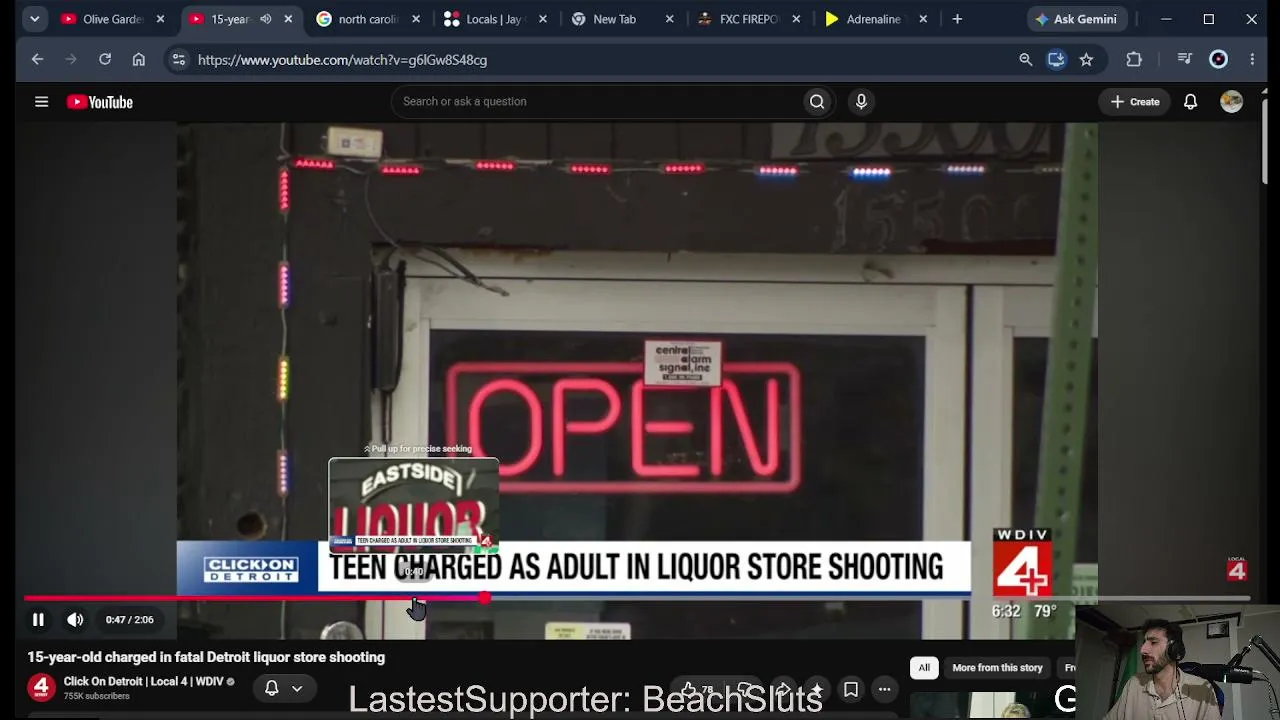Click the YouTube search magnifier button
Viewport: 1280px width, 720px height.
click(x=817, y=101)
